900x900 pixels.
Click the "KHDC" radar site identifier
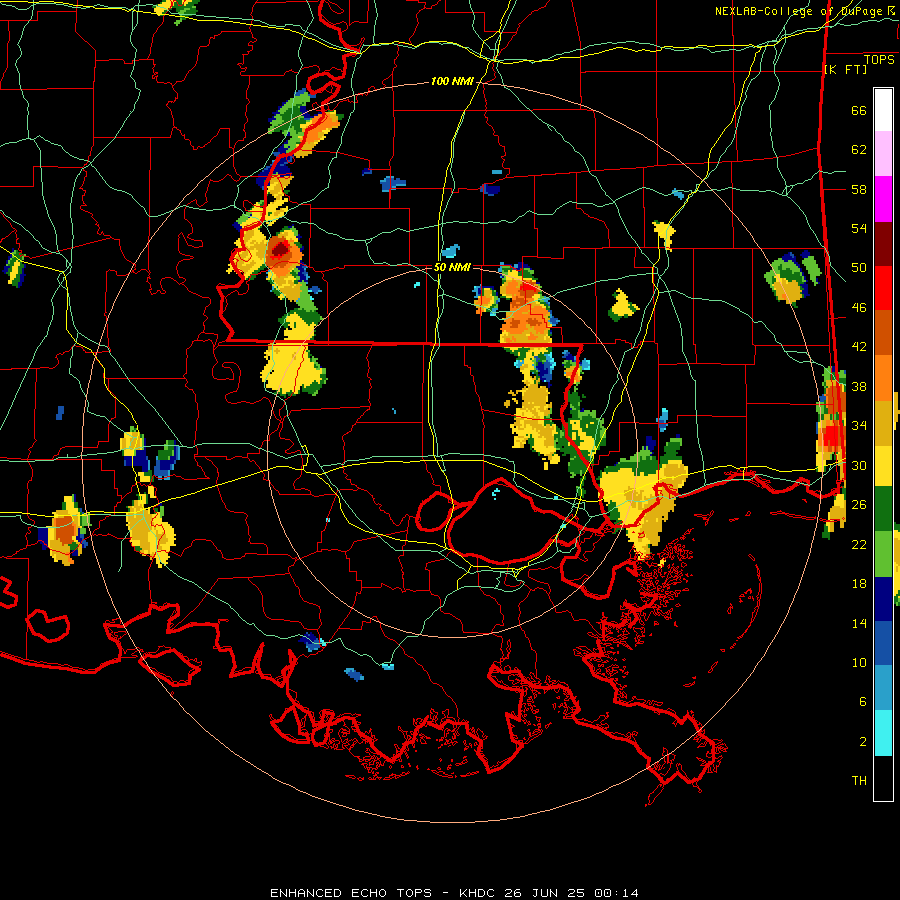pos(479,893)
